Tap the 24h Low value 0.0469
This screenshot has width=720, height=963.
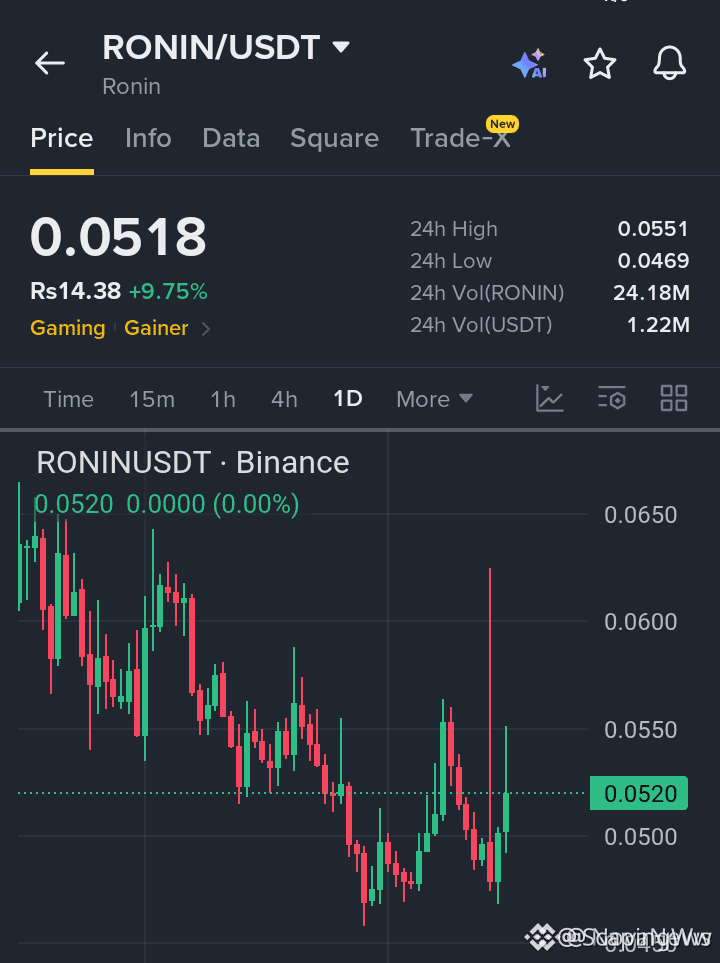pyautogui.click(x=653, y=261)
